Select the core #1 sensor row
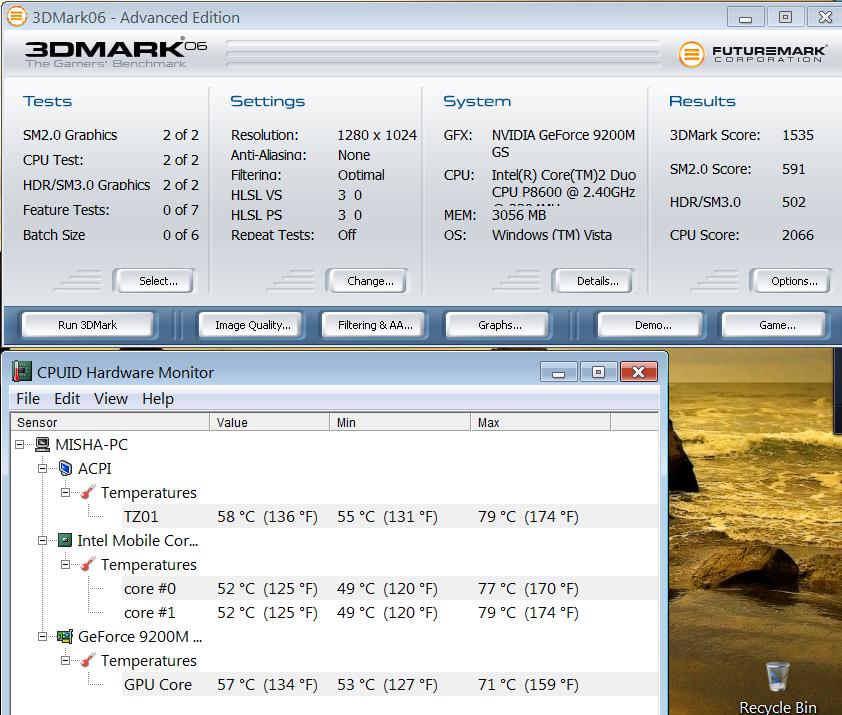Viewport: 842px width, 715px height. pos(389,612)
